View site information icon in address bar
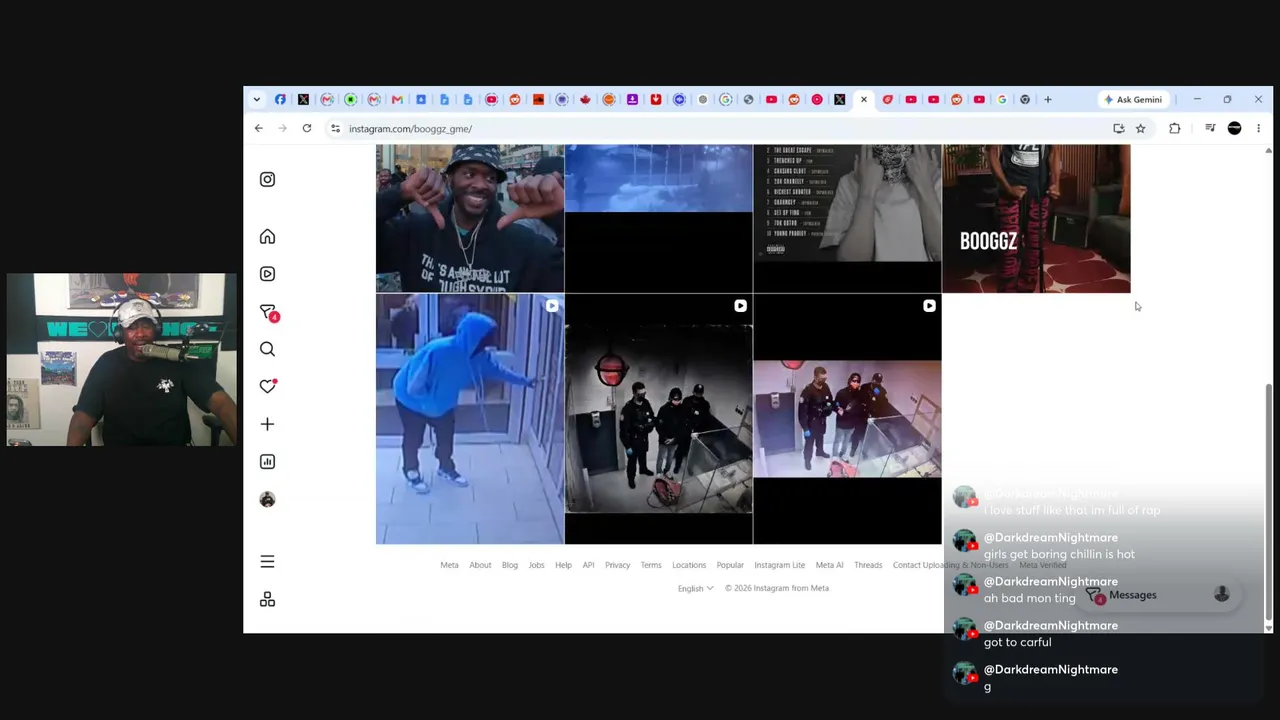The width and height of the screenshot is (1280, 720). coord(336,128)
